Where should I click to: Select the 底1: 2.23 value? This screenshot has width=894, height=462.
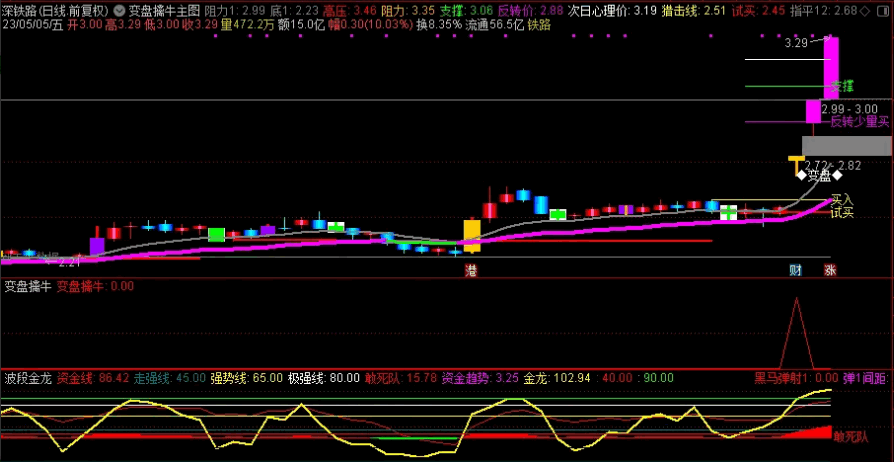294,10
